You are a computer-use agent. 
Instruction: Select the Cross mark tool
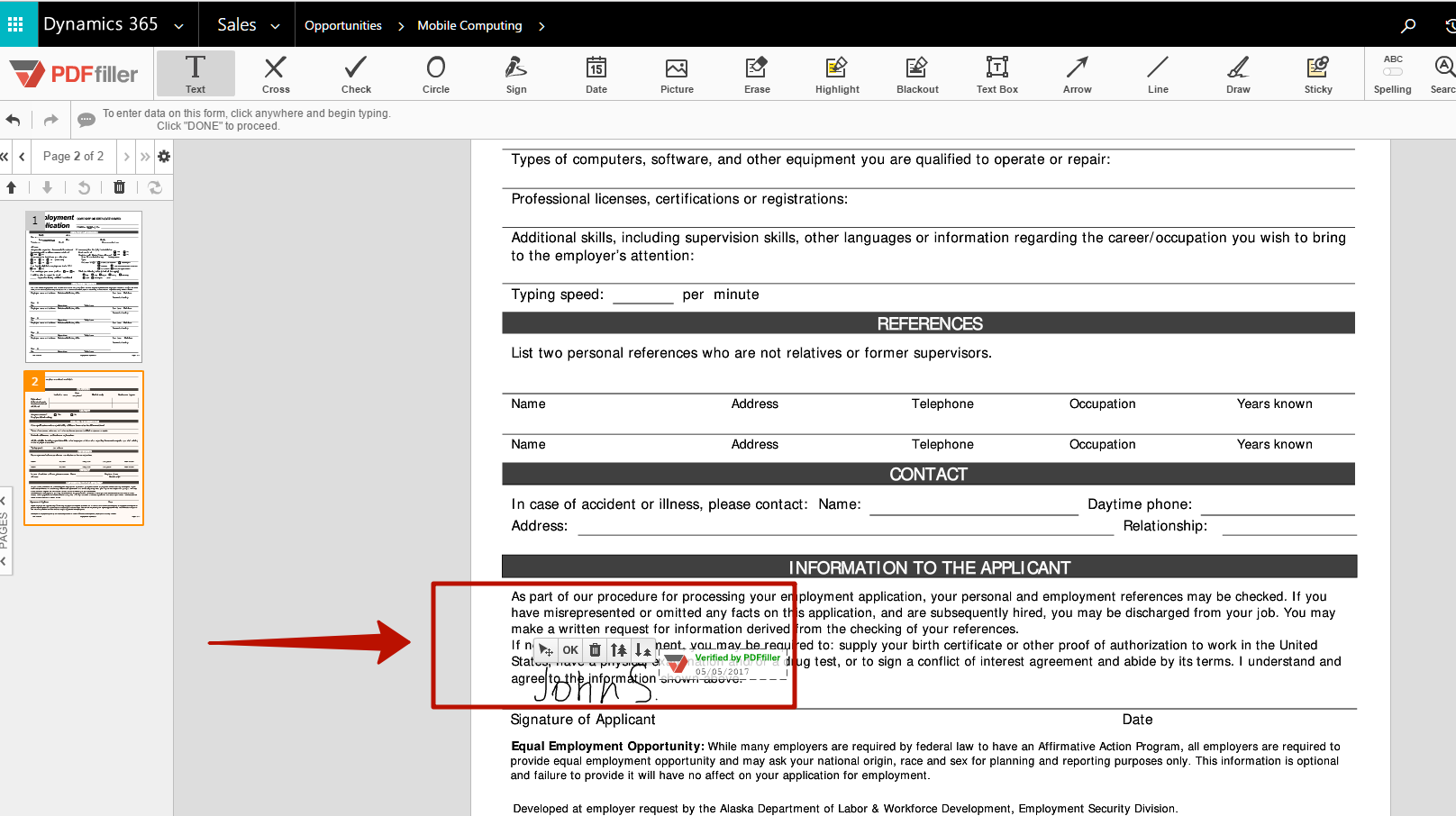(x=276, y=73)
